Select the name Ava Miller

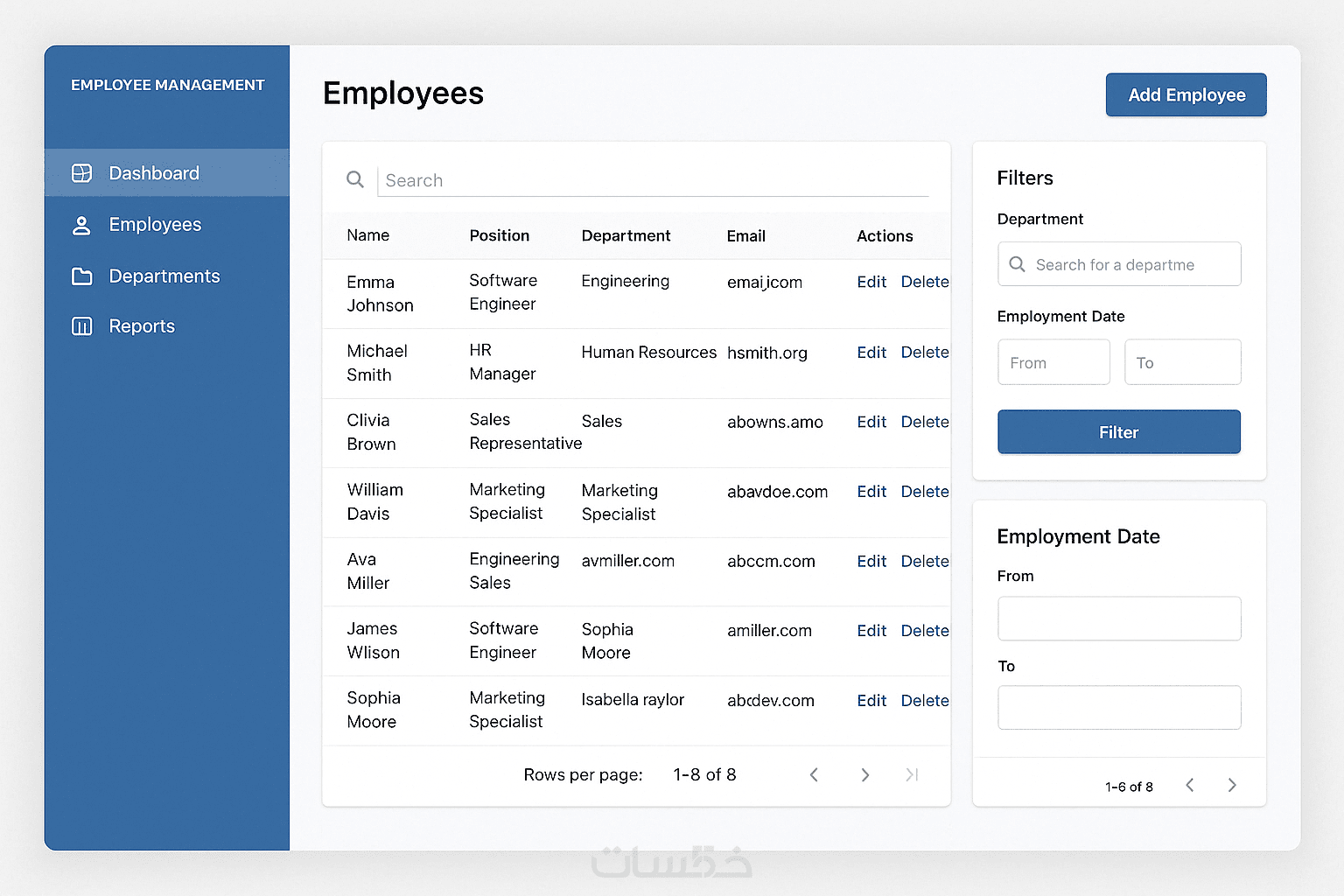click(368, 571)
